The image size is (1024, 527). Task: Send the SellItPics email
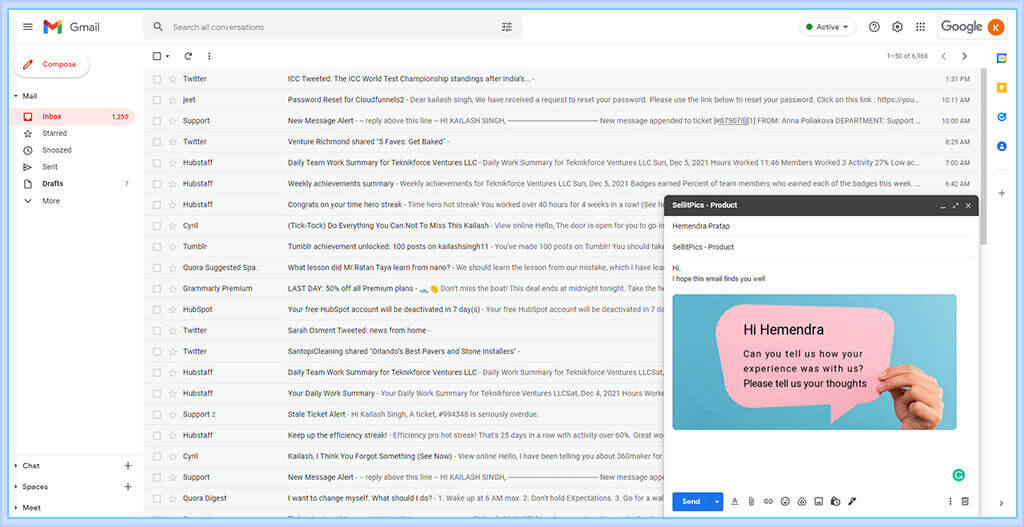click(x=690, y=501)
